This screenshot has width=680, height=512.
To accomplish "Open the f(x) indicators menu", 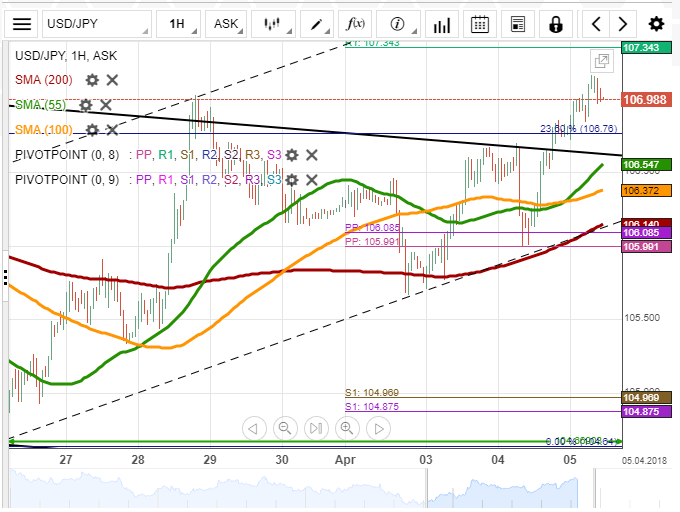I will point(355,24).
